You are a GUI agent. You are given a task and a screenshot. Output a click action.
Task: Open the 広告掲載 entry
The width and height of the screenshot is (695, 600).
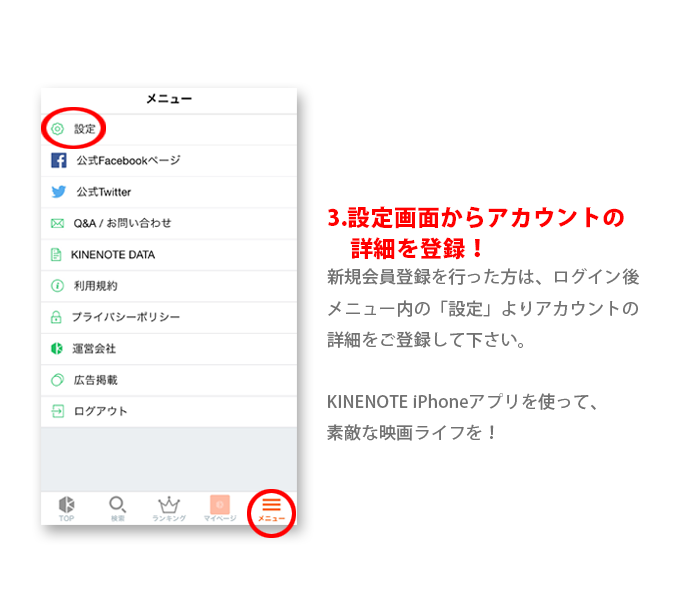[x=169, y=381]
